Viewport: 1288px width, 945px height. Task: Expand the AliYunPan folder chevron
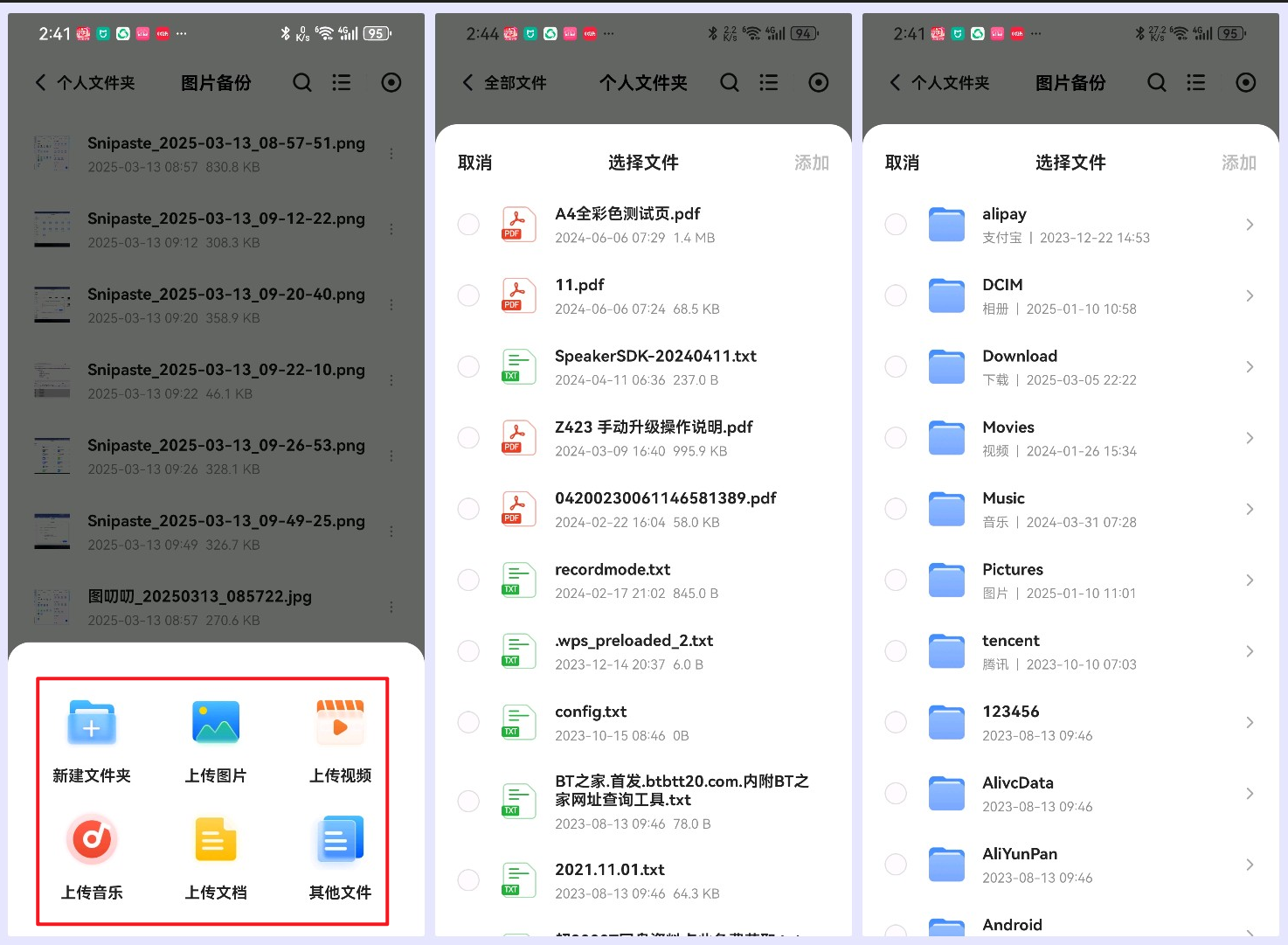click(x=1250, y=865)
